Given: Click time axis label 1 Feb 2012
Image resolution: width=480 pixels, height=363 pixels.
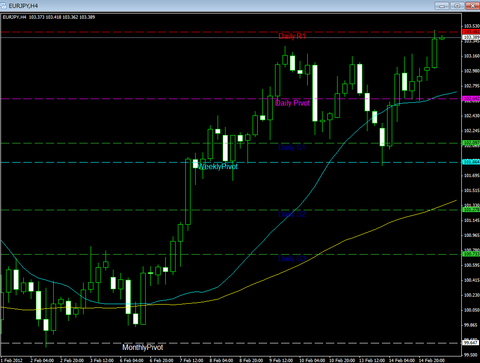Looking at the screenshot, I should pos(12,360).
